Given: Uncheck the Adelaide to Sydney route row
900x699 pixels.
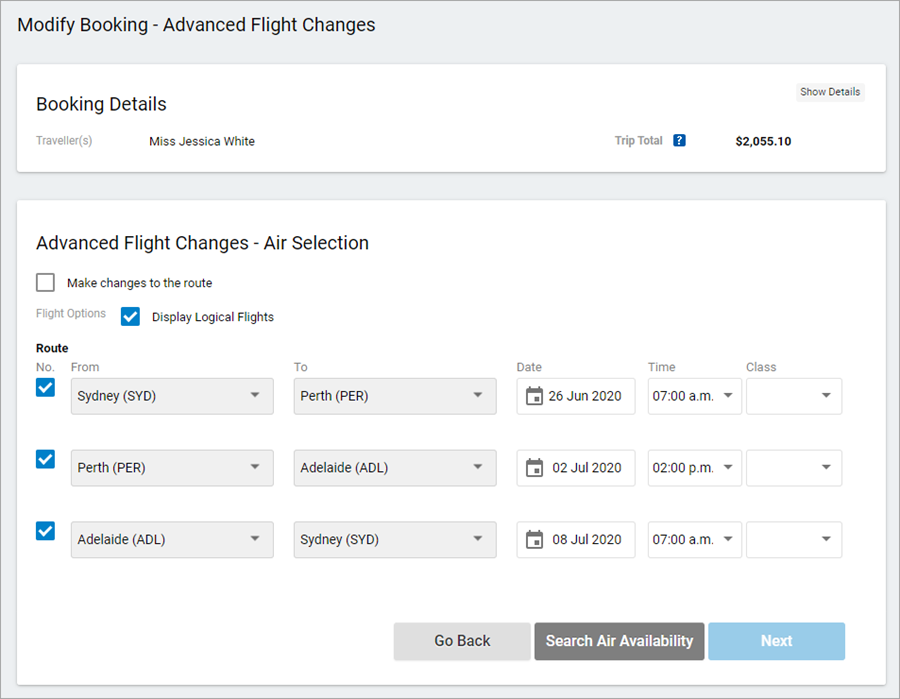Looking at the screenshot, I should [x=45, y=531].
